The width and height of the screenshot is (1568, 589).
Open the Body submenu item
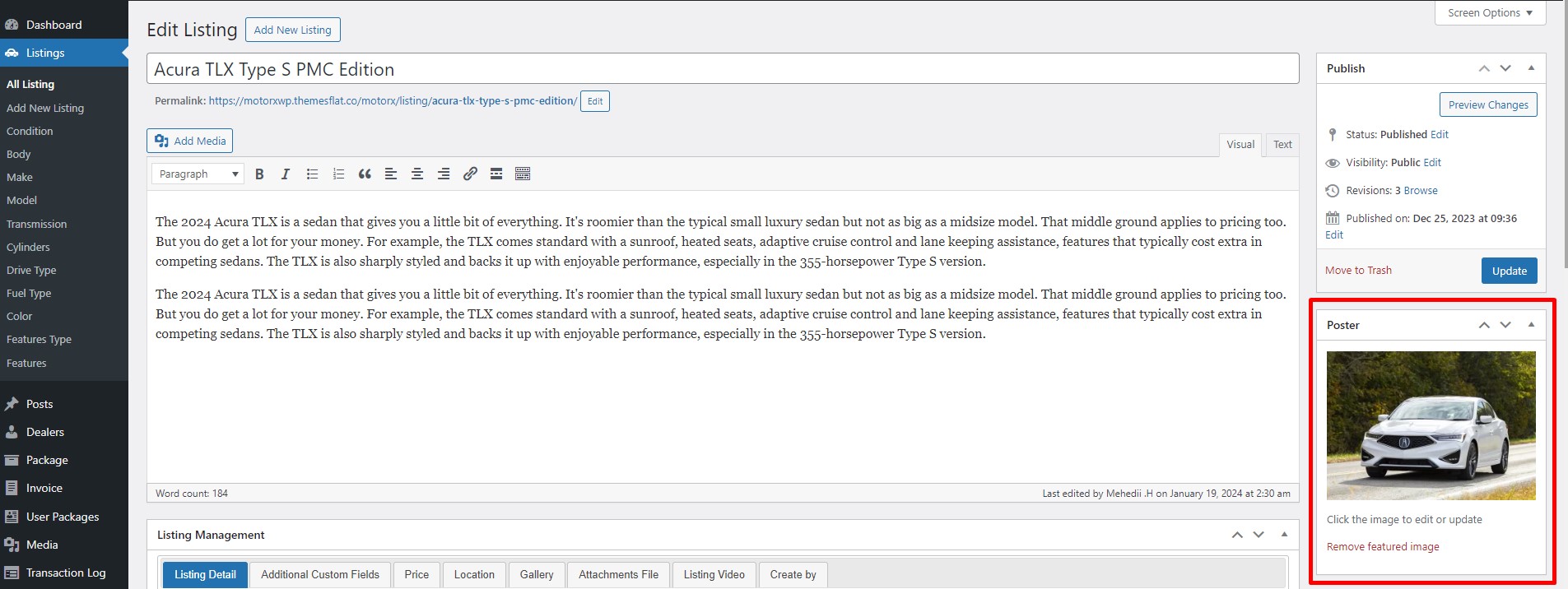[x=18, y=154]
